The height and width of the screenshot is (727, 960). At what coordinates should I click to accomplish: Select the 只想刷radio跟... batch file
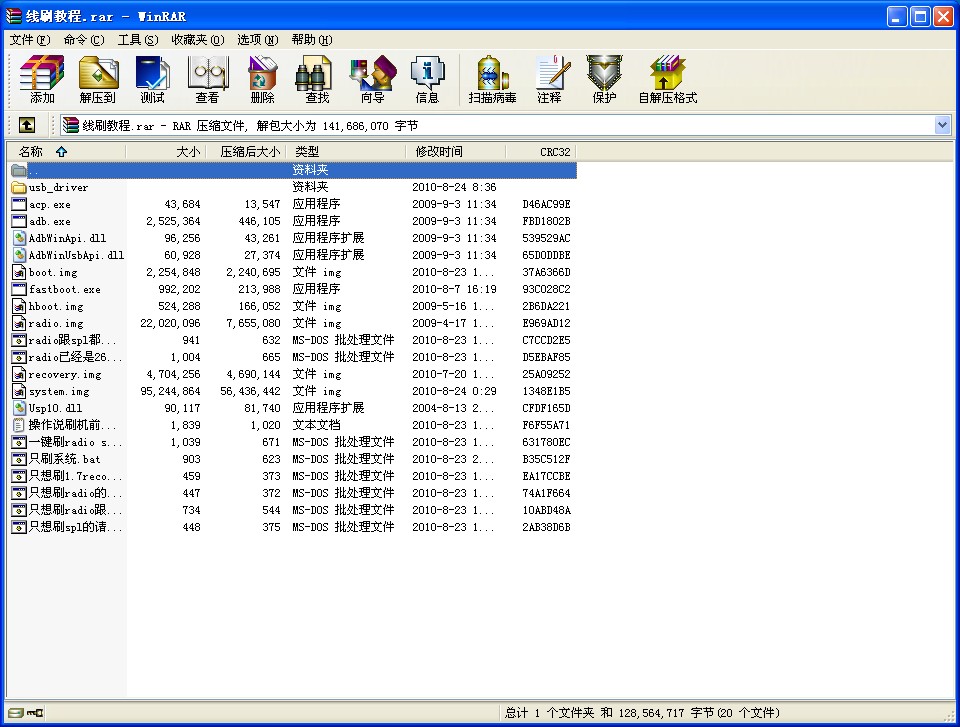[75, 510]
